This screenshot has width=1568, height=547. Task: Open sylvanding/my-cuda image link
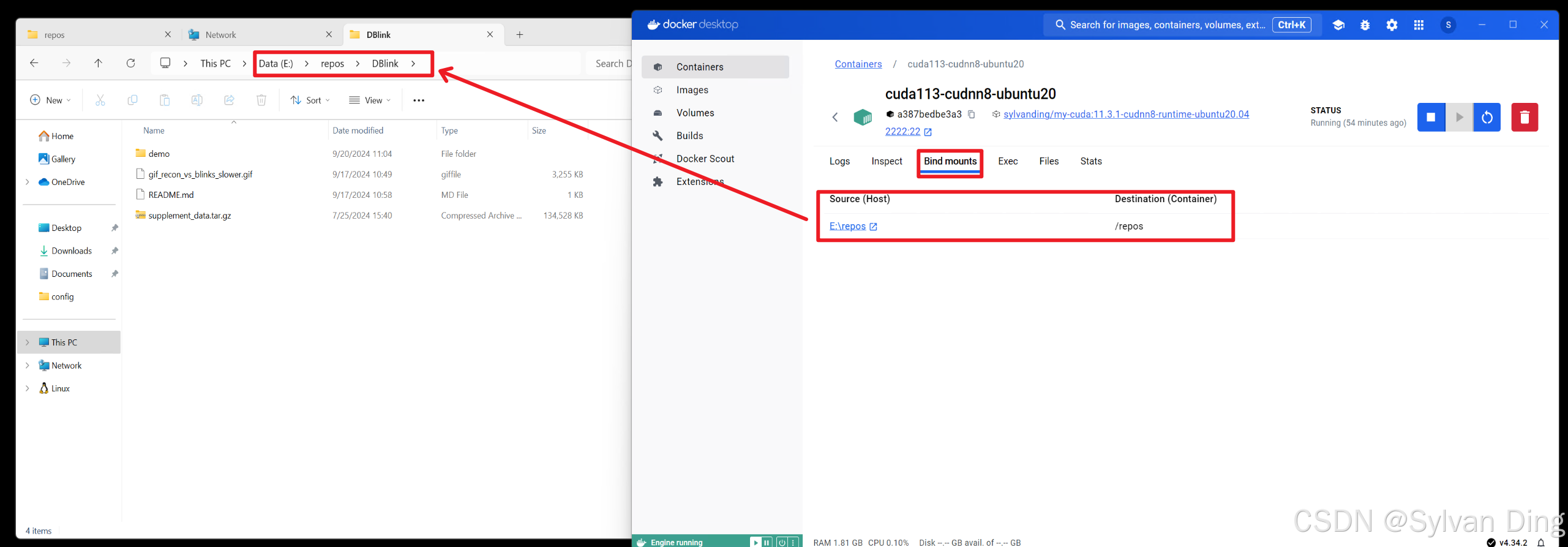[x=1126, y=115]
